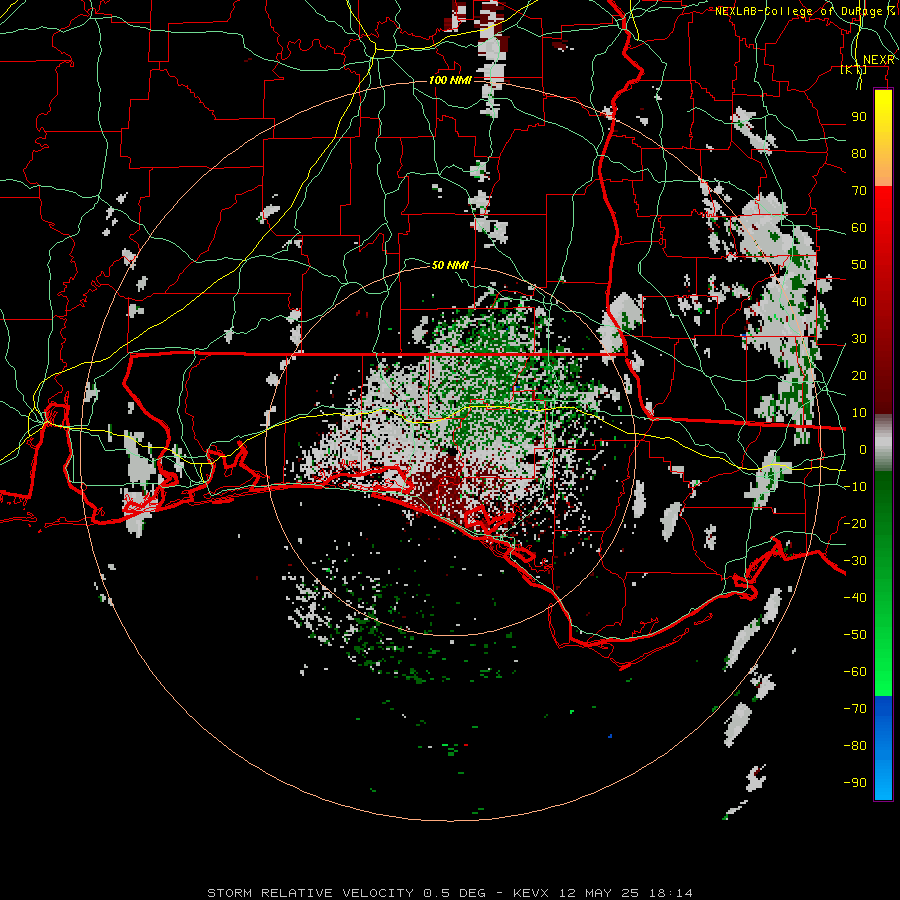
Task: Click the NEXR label at top right
Action: tap(878, 60)
